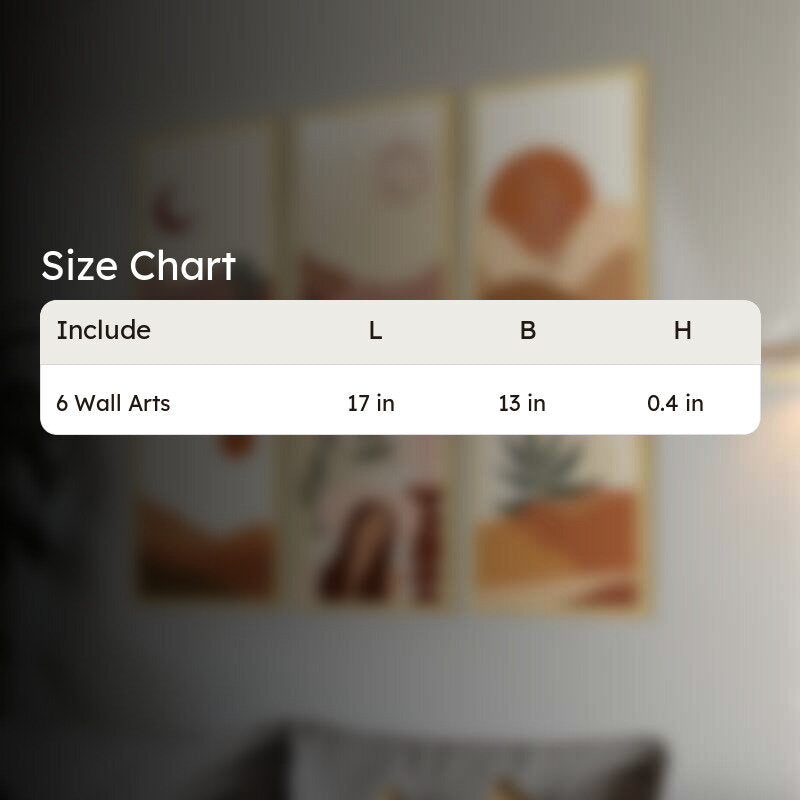Click the white data row background
The image size is (800, 800).
(x=400, y=400)
